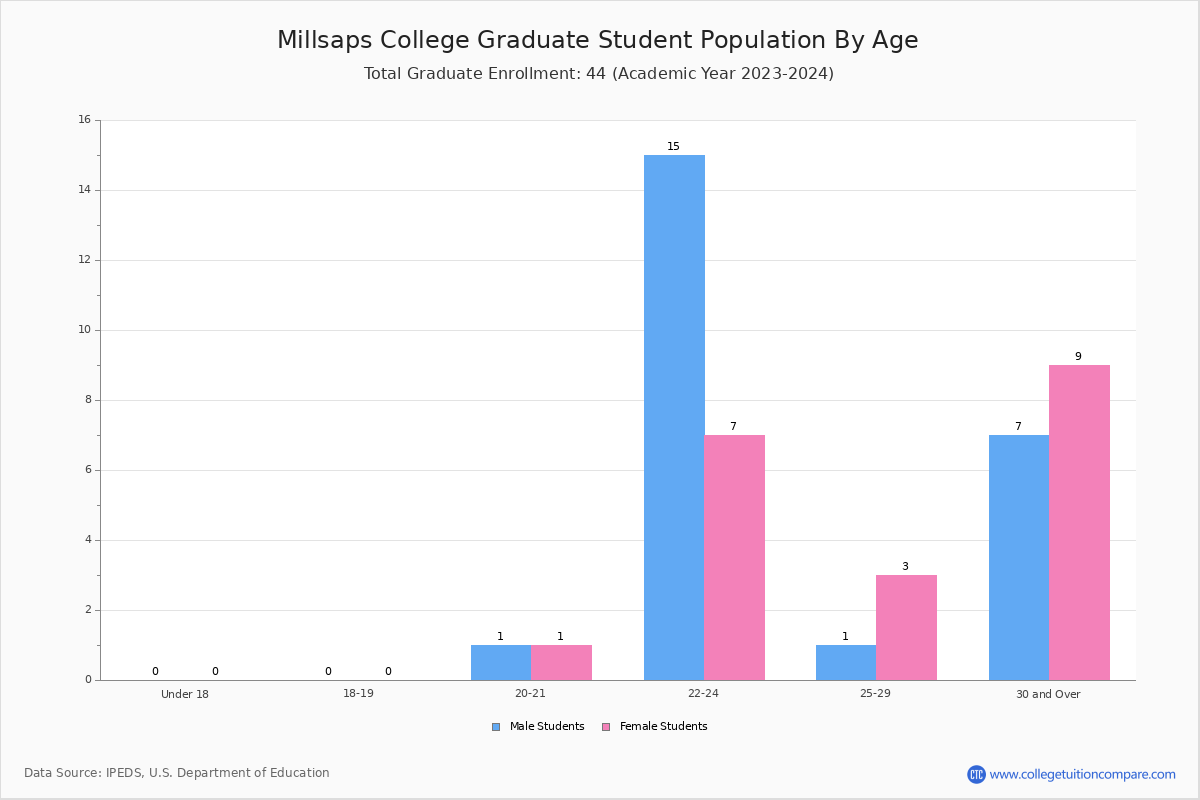Click the chart title text
Image resolution: width=1200 pixels, height=800 pixels.
[x=598, y=40]
